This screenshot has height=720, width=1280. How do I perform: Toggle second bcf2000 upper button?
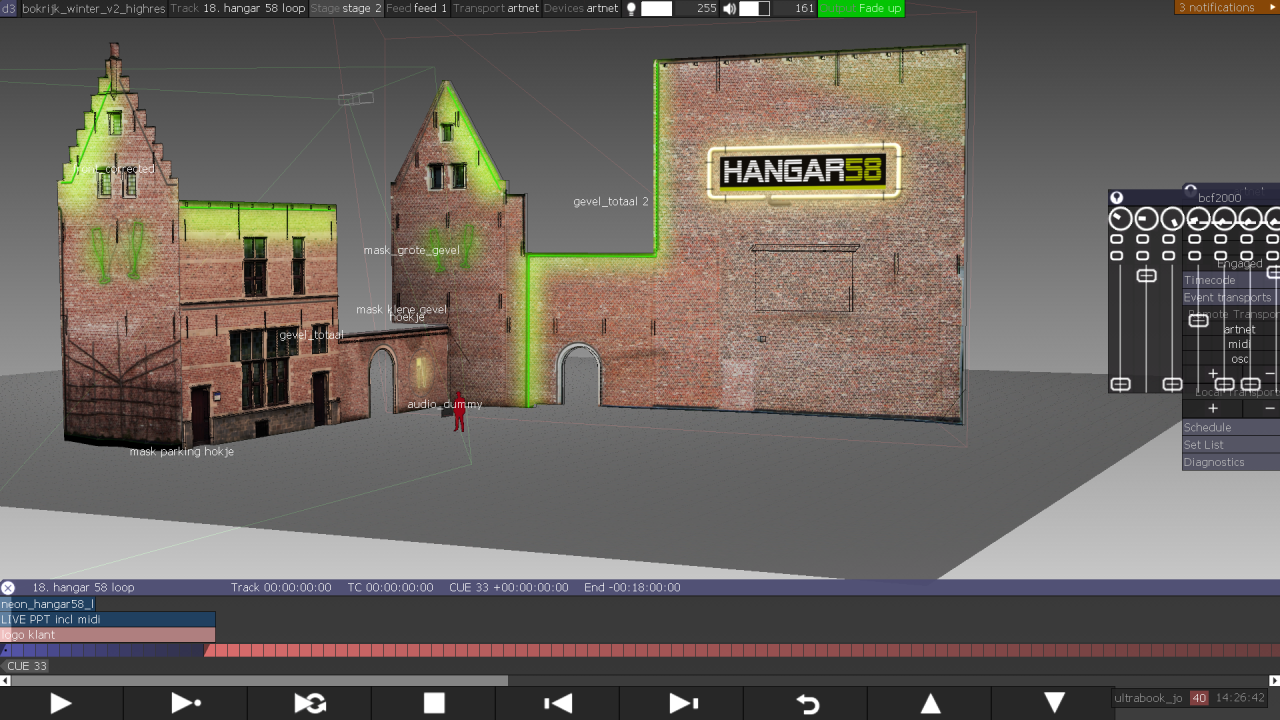1143,240
